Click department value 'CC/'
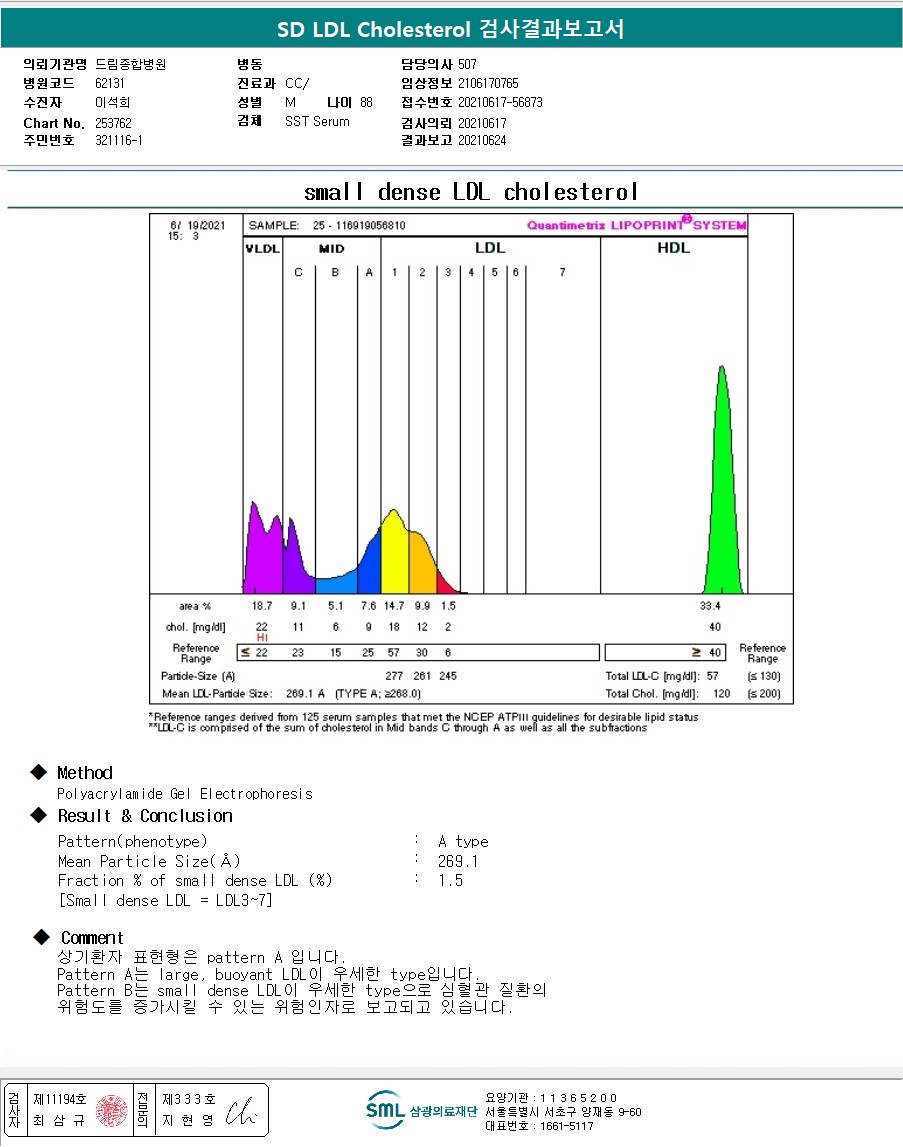Viewport: 903px width, 1147px height. click(x=297, y=83)
